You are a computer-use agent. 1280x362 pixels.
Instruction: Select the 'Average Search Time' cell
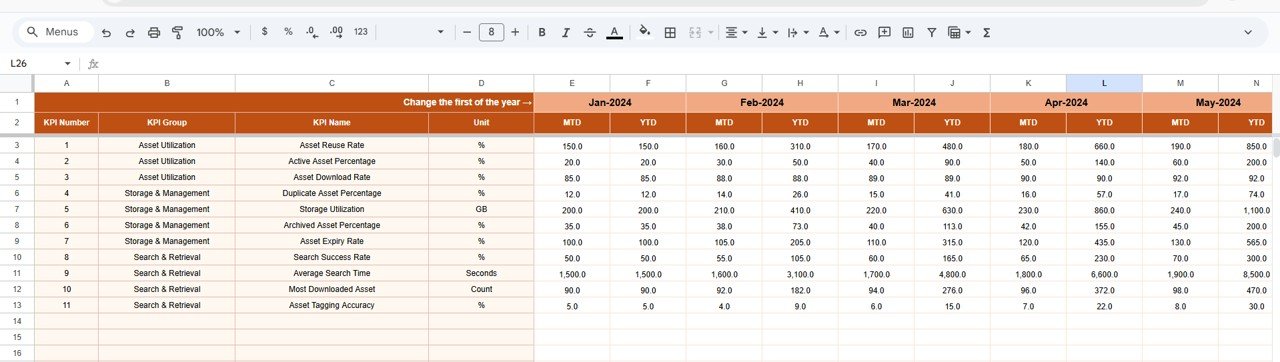332,273
